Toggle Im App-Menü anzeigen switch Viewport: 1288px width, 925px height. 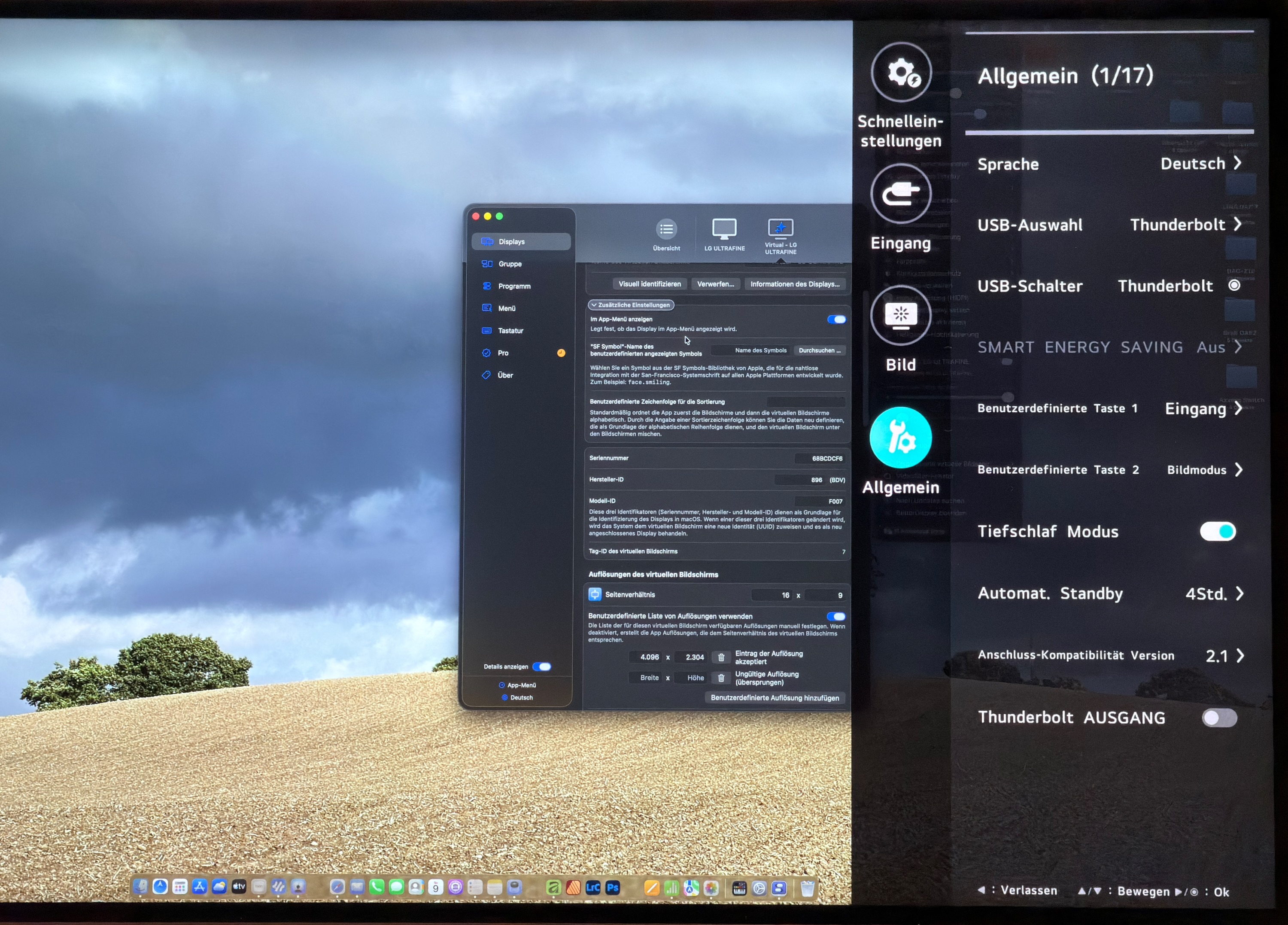(836, 320)
